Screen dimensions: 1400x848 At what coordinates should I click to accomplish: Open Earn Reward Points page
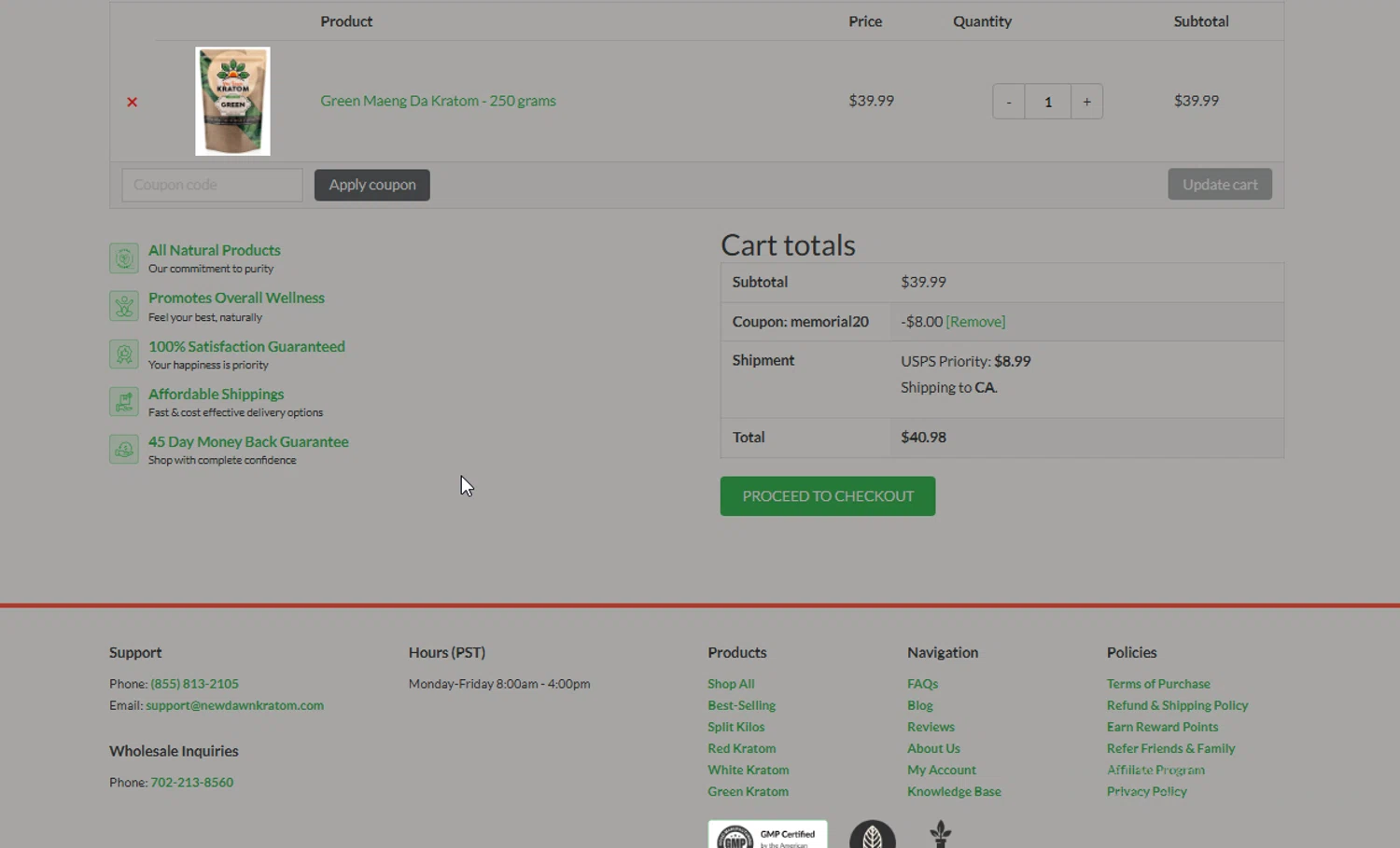click(x=1162, y=727)
